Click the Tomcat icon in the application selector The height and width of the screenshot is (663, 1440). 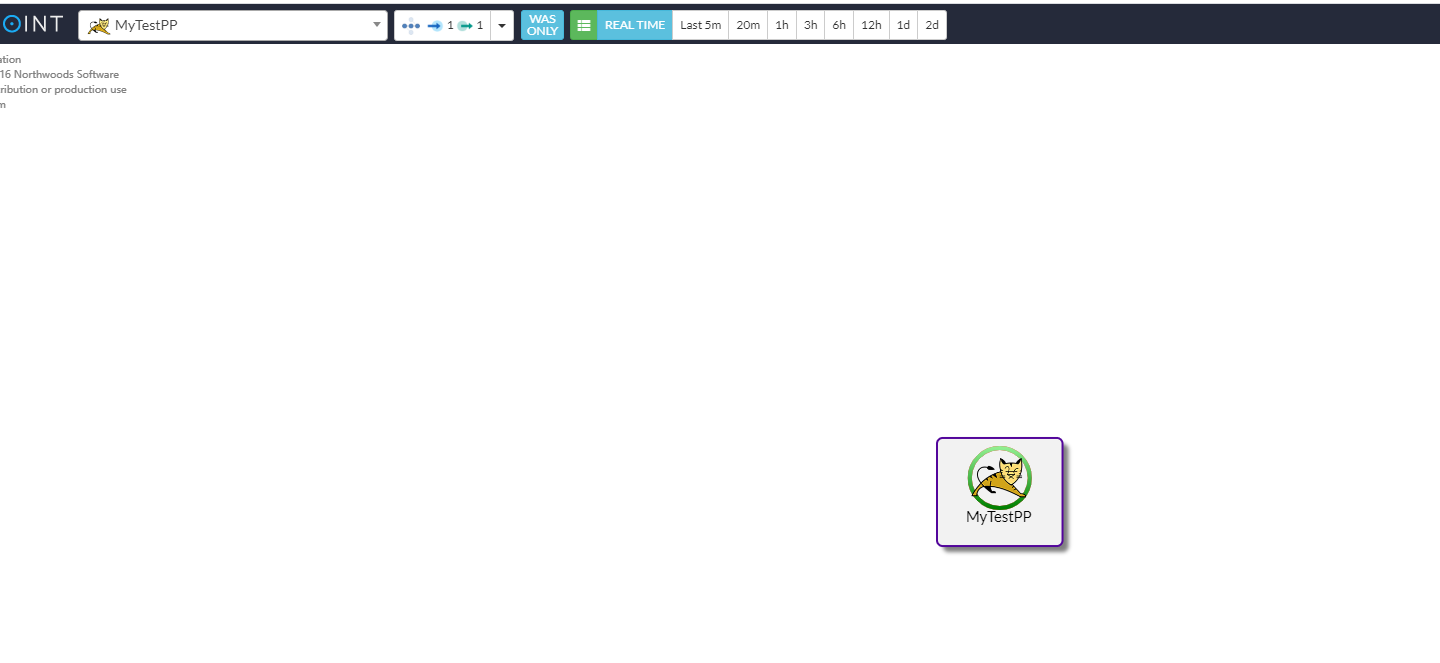(x=99, y=26)
